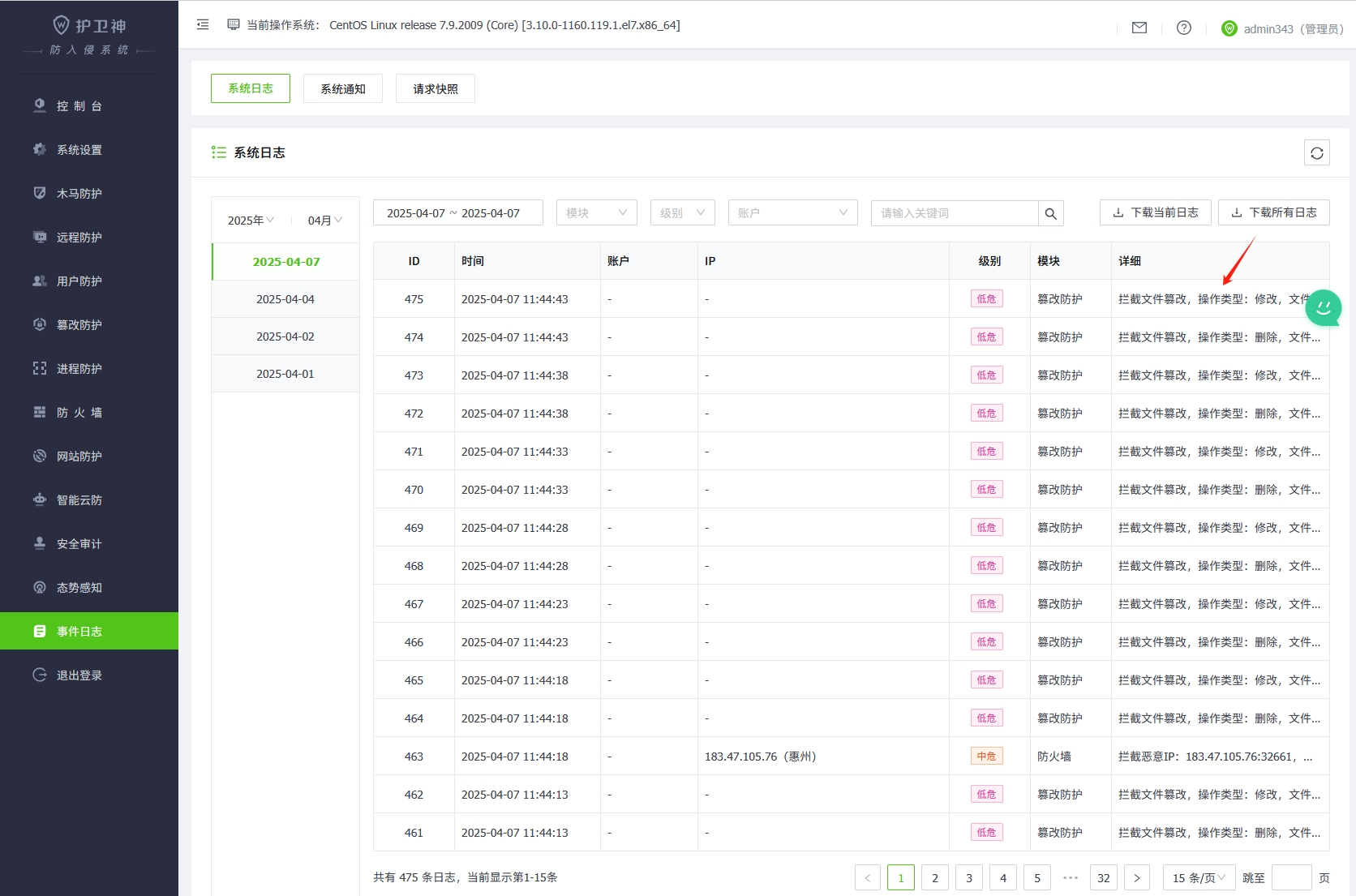Go to the next page arrow
Image resolution: width=1356 pixels, height=896 pixels.
coord(1137,878)
